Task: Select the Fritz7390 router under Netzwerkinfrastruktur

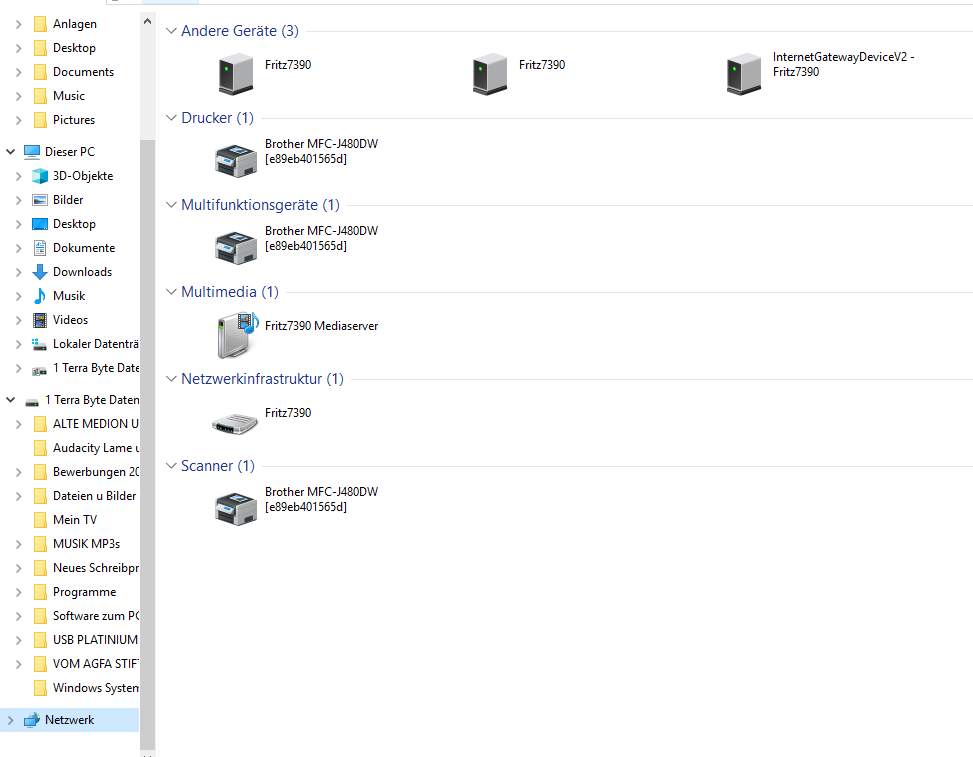Action: click(235, 424)
